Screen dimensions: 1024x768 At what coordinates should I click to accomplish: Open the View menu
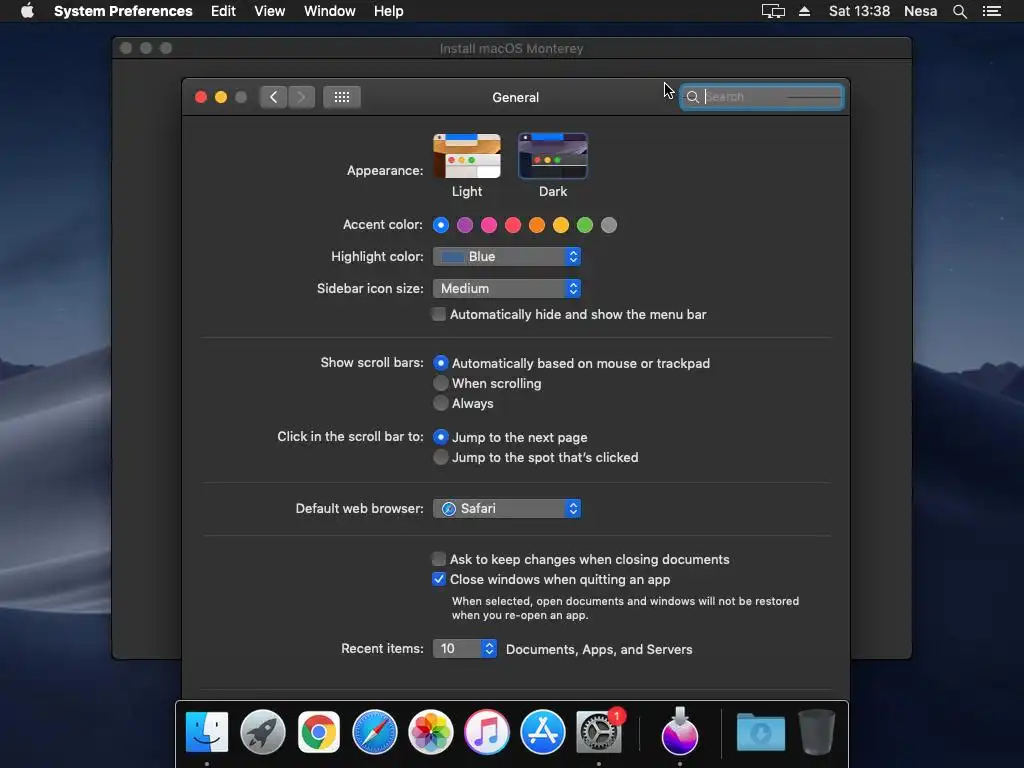[x=270, y=11]
